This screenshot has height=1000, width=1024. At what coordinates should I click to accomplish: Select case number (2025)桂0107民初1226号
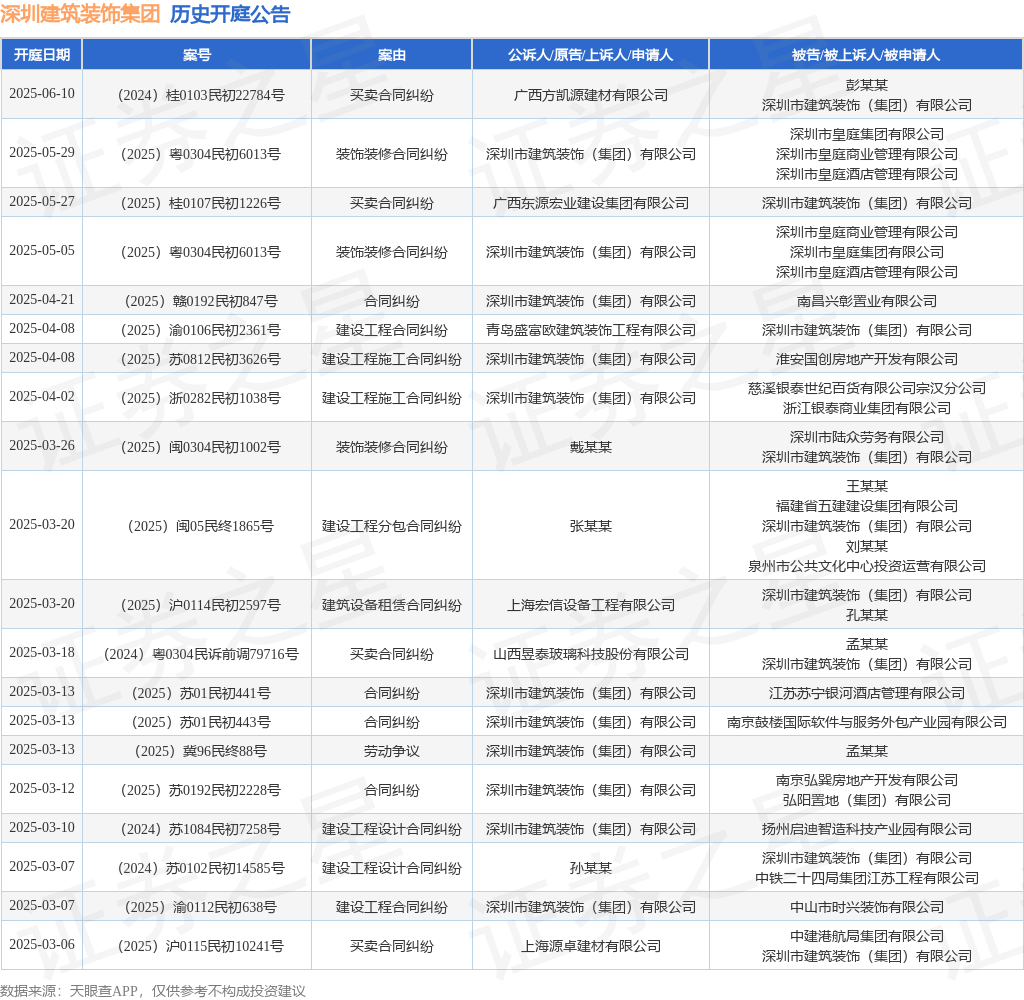[x=201, y=203]
